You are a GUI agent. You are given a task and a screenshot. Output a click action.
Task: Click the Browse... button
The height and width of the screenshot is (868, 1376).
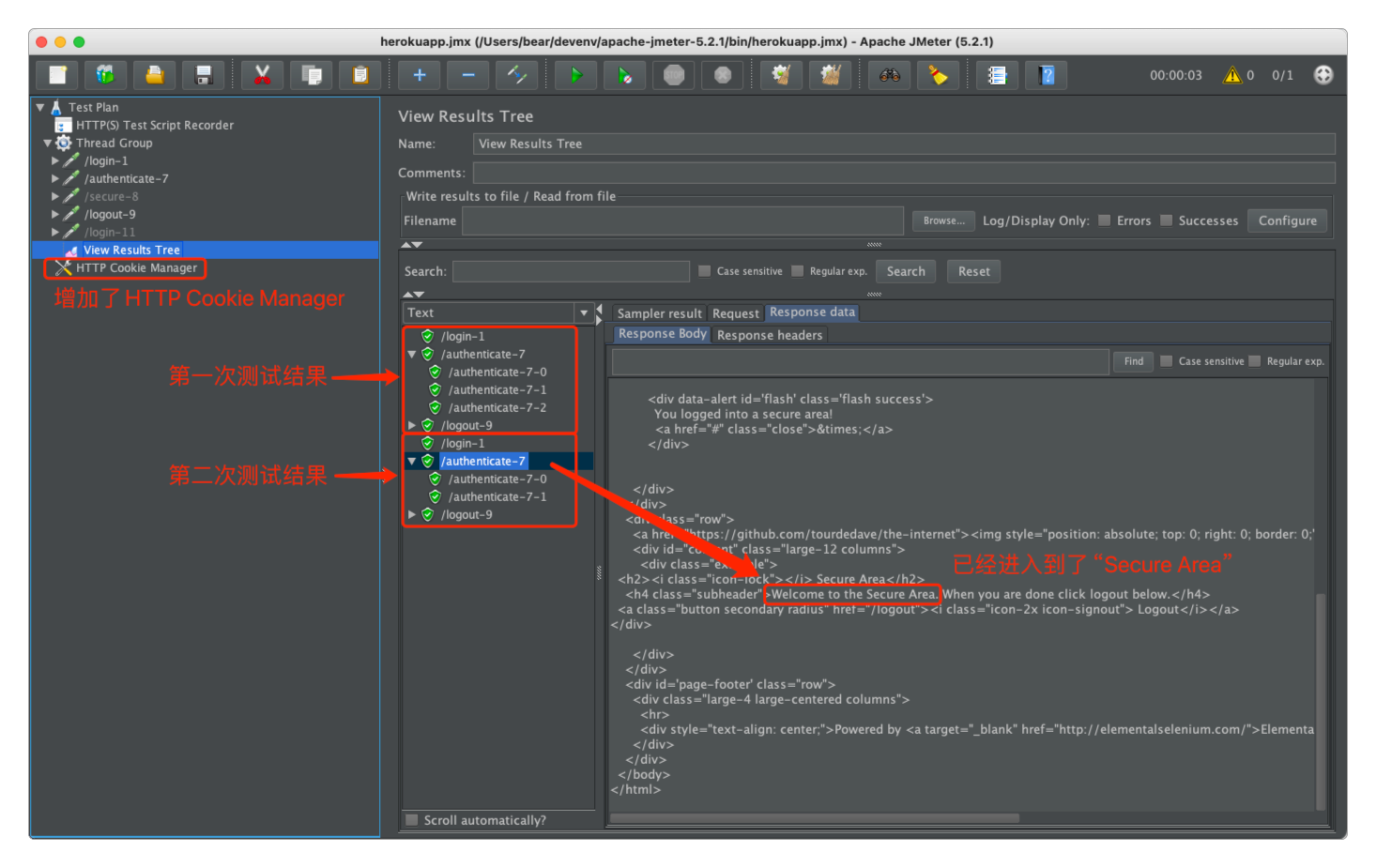click(x=944, y=221)
